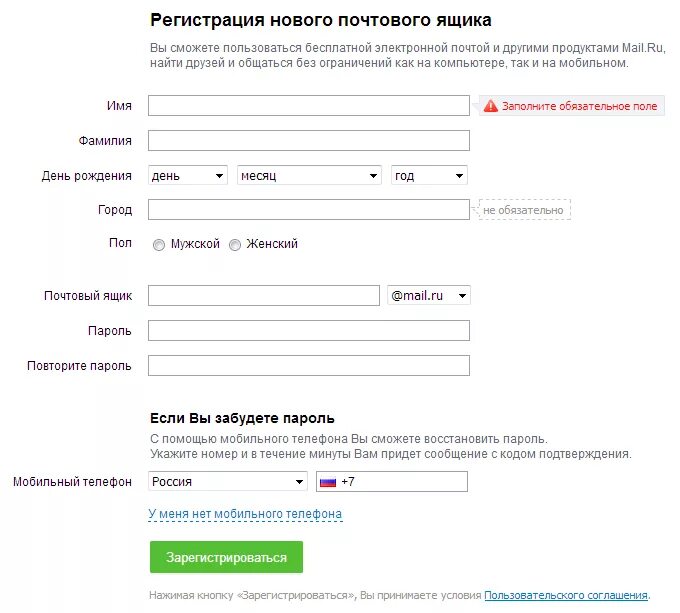The height and width of the screenshot is (613, 680).
Task: Click the red warning icon beside Имя
Action: (491, 106)
